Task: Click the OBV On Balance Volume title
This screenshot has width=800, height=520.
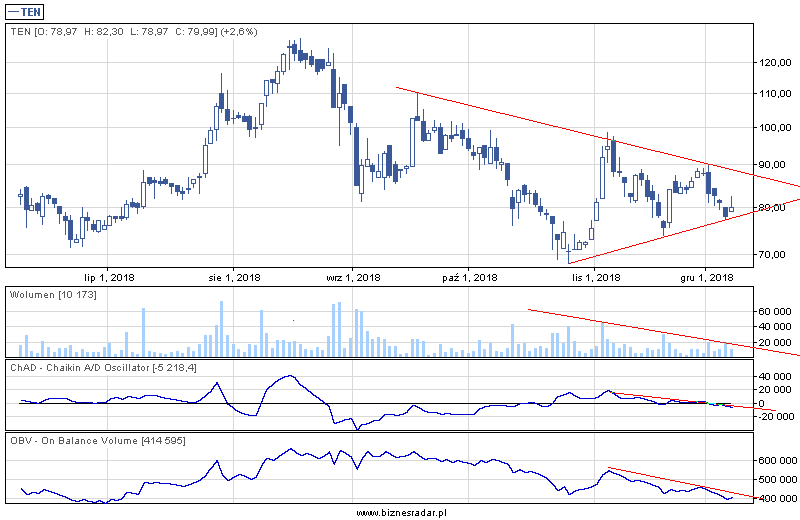Action: click(100, 441)
